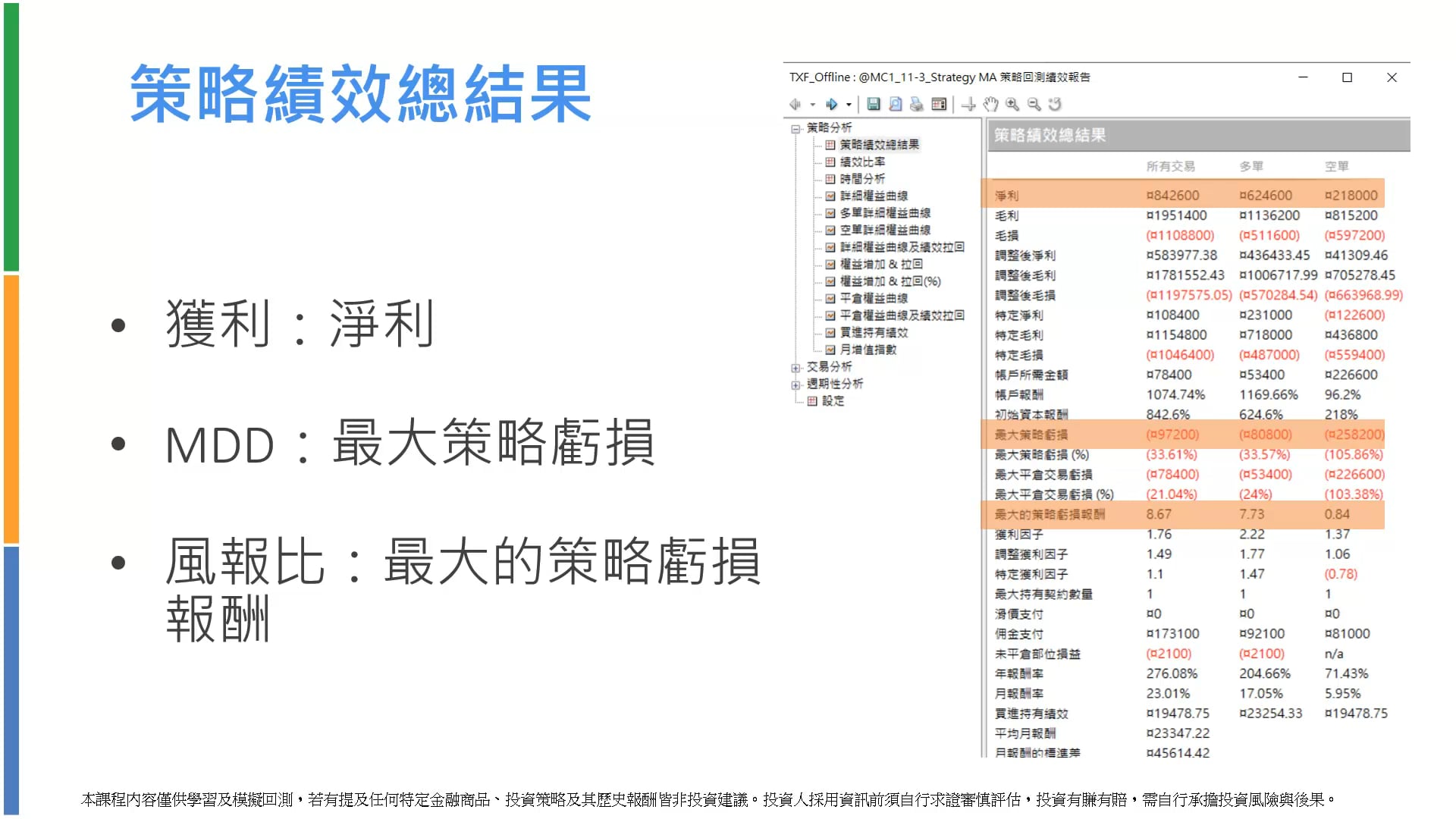This screenshot has height=819, width=1456.
Task: Select the hand pan tool
Action: pos(990,105)
